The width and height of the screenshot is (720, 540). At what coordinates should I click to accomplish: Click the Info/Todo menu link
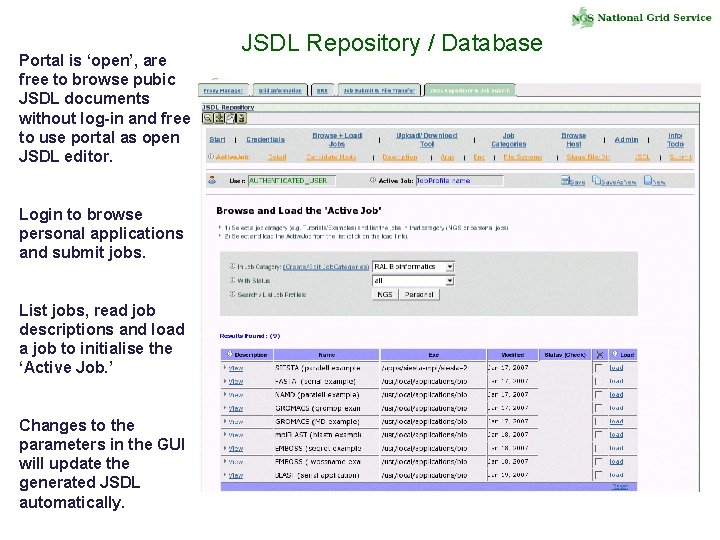tap(675, 140)
